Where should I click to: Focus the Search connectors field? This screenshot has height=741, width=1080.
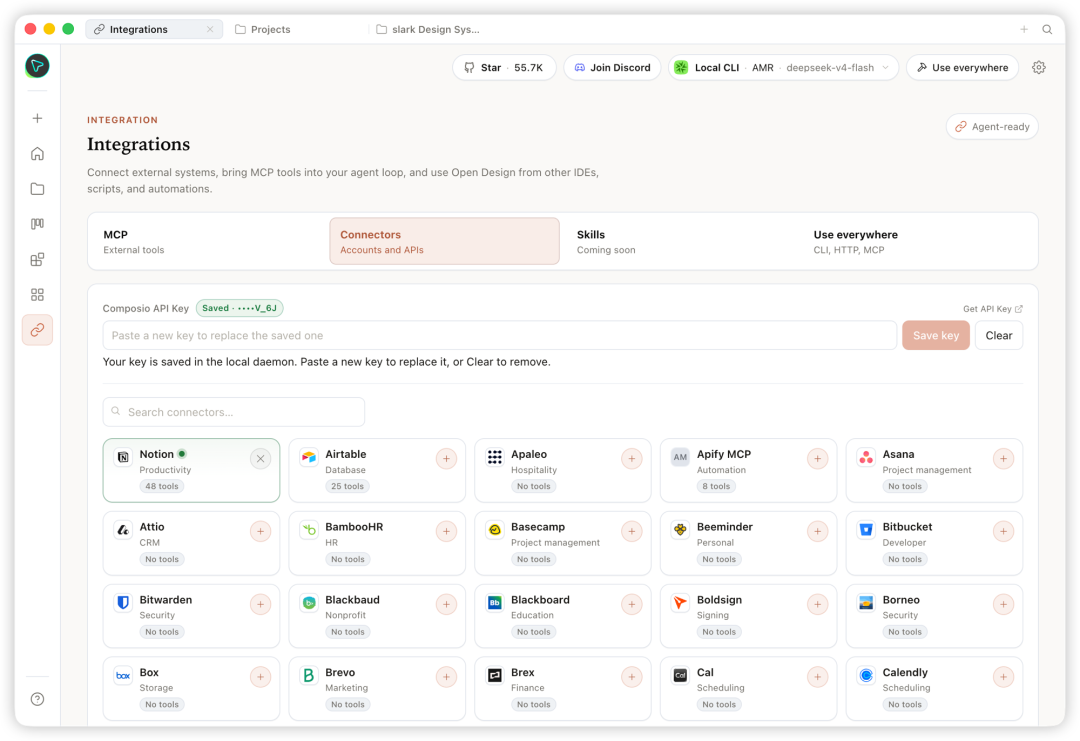click(x=233, y=412)
